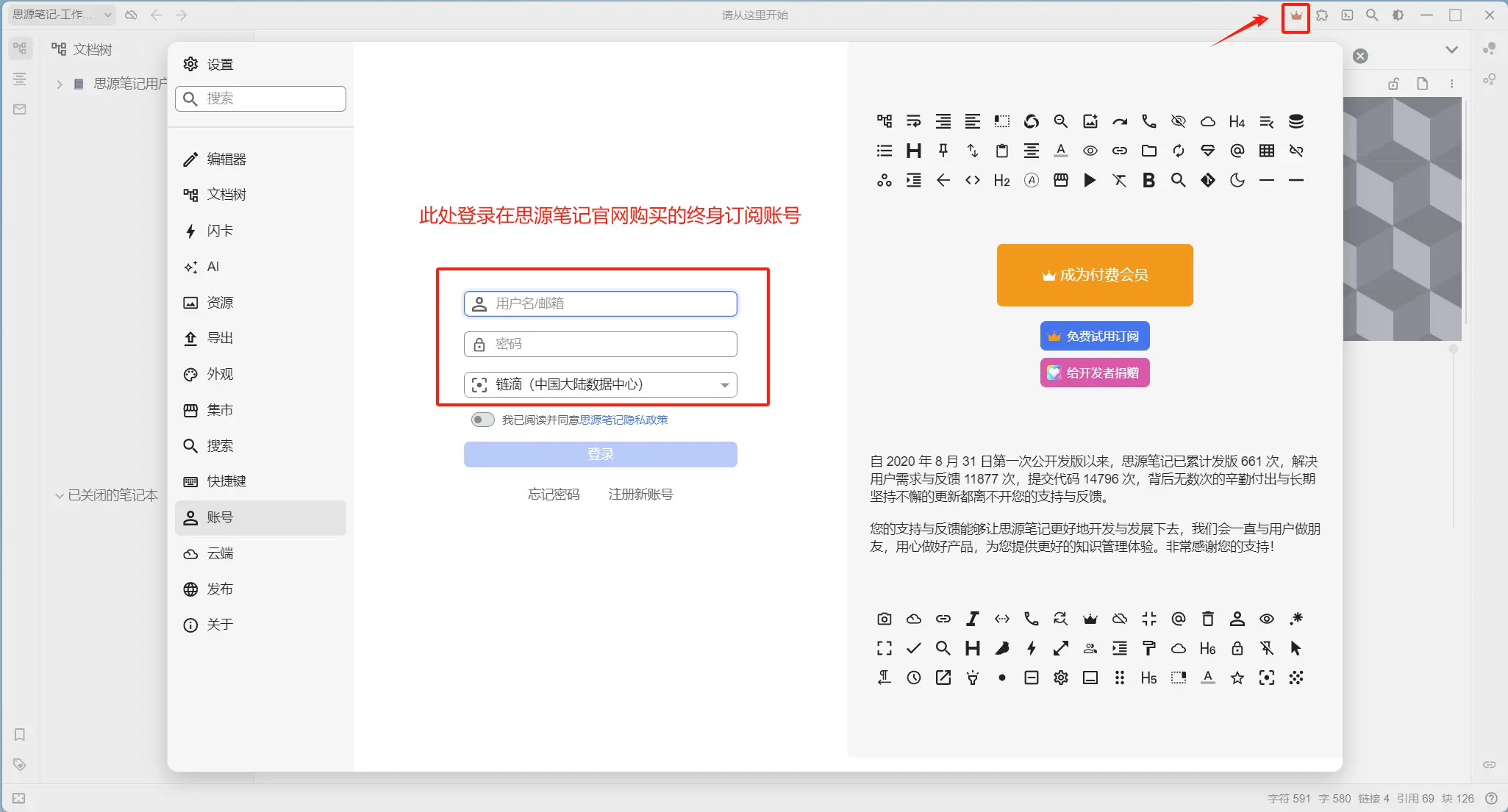Go forward with the right arrow
Screen dimensions: 1508x812
(x=182, y=15)
